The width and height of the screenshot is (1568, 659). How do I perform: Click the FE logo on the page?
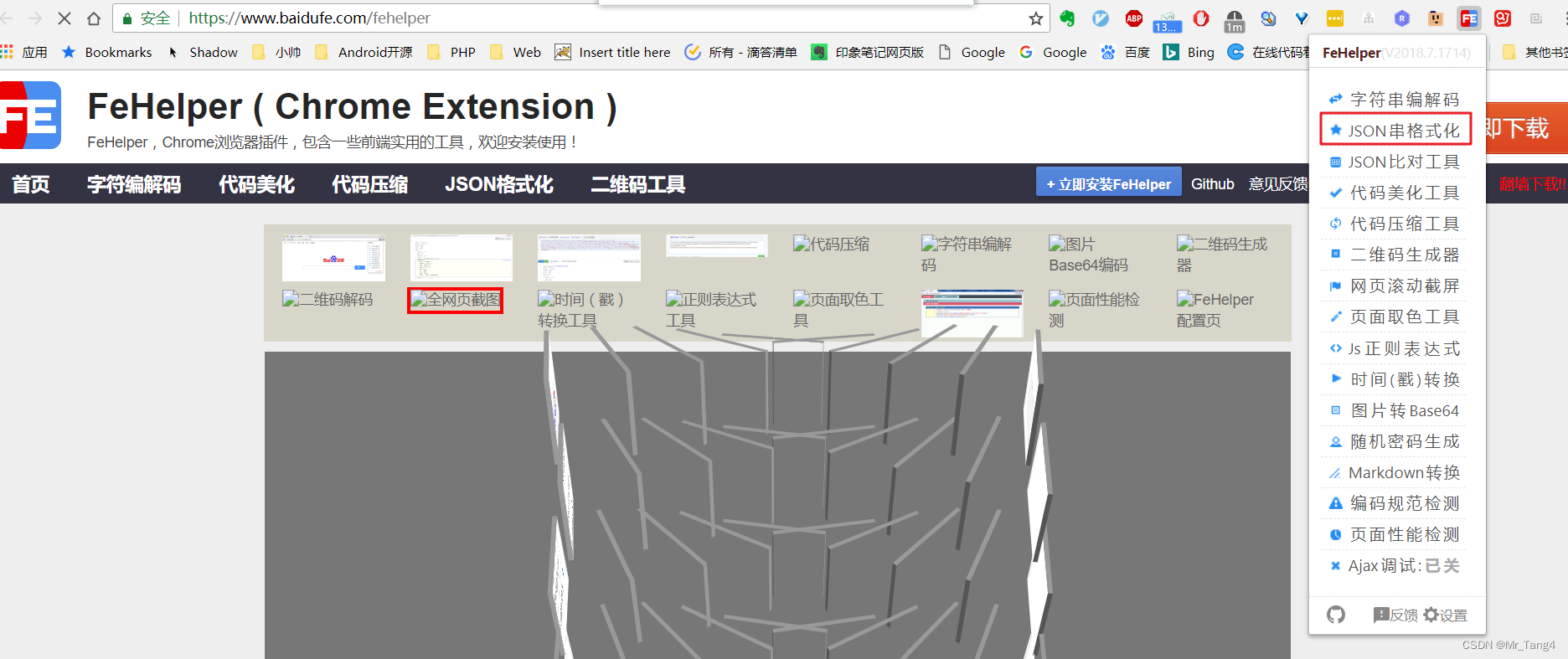(30, 116)
